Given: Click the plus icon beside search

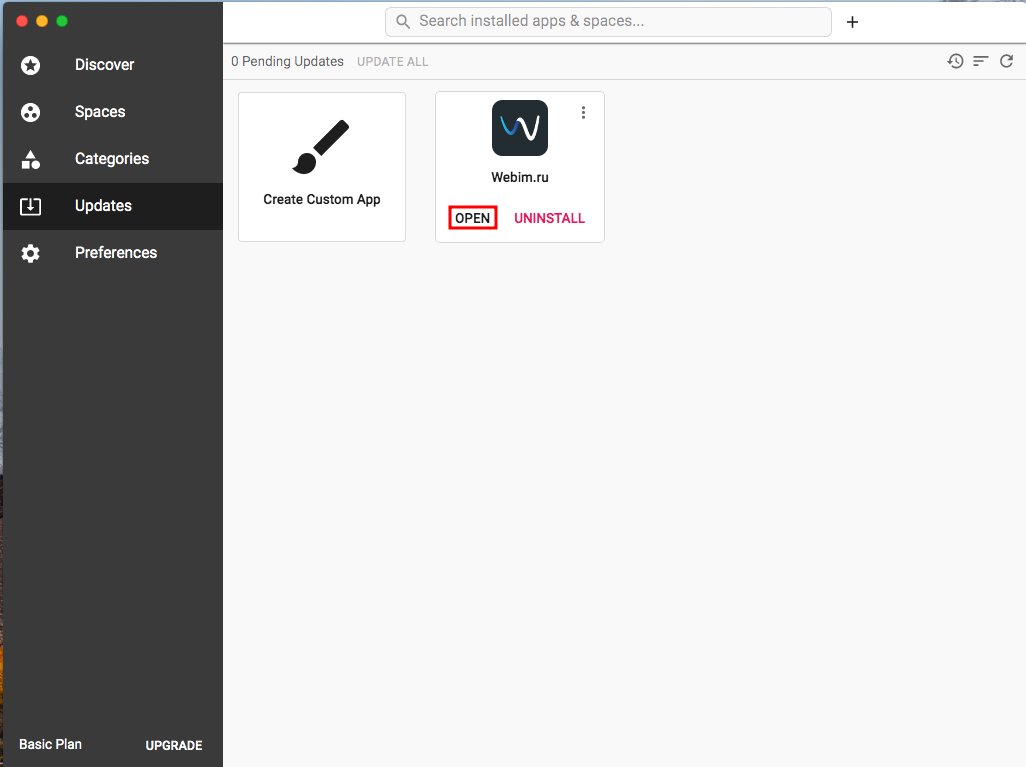Looking at the screenshot, I should tap(852, 22).
